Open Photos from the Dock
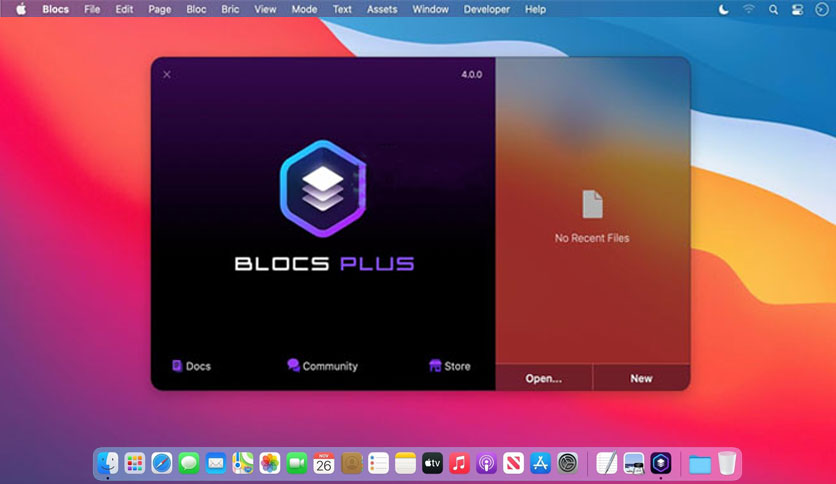The image size is (836, 484). (x=270, y=463)
